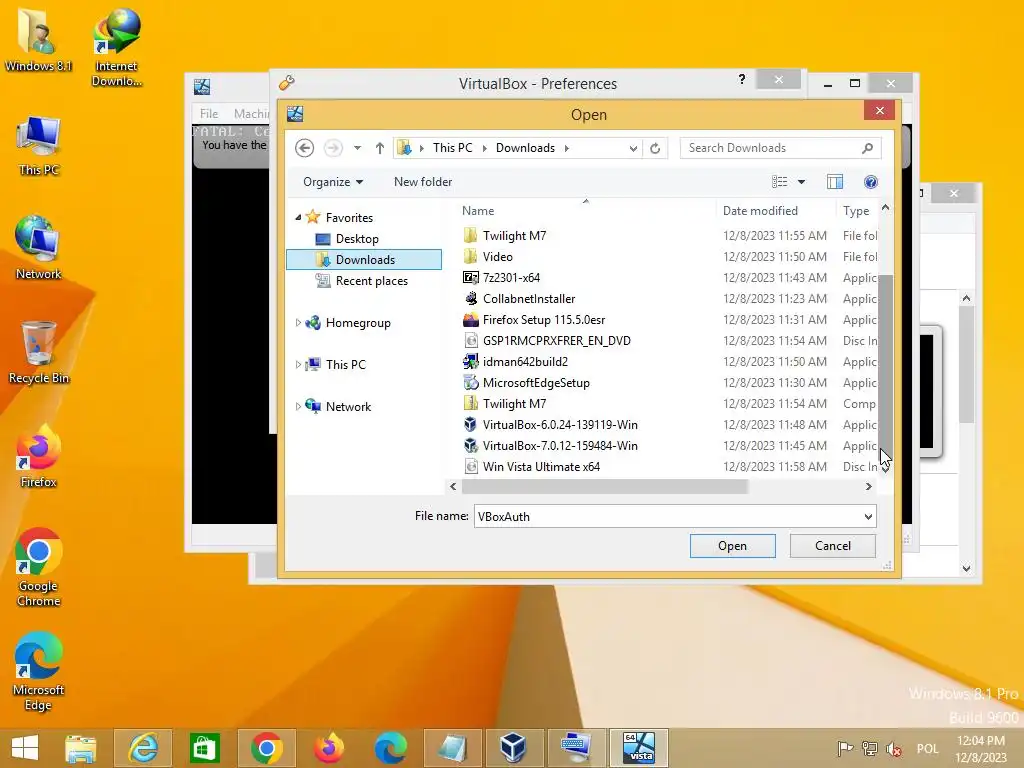The width and height of the screenshot is (1024, 768).
Task: Select Recent places in Favorites
Action: [371, 281]
